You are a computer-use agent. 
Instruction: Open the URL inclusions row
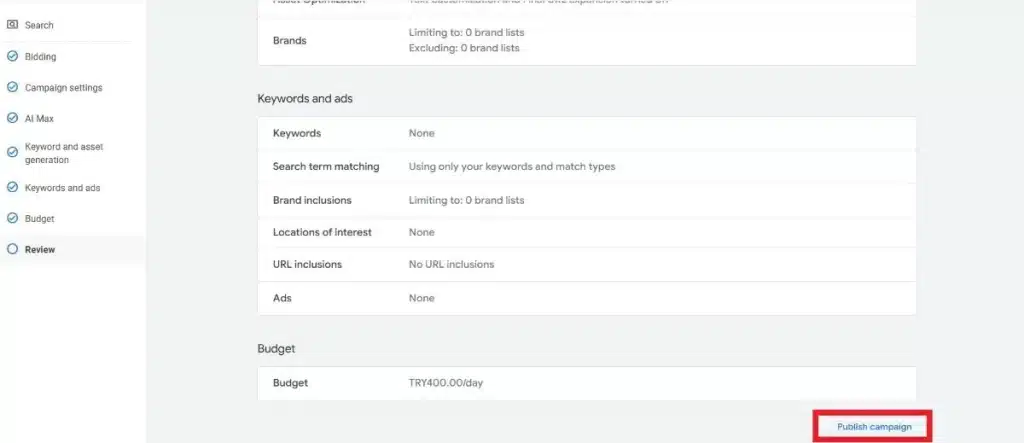pyautogui.click(x=307, y=264)
